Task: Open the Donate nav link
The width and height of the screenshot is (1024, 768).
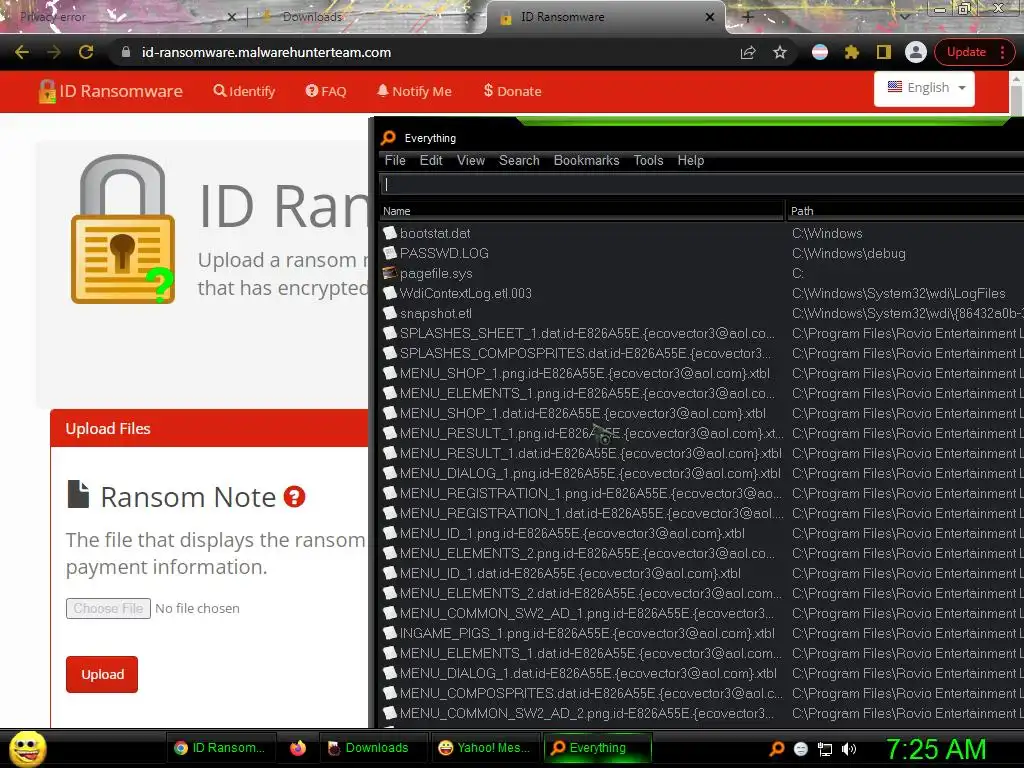Action: (513, 91)
